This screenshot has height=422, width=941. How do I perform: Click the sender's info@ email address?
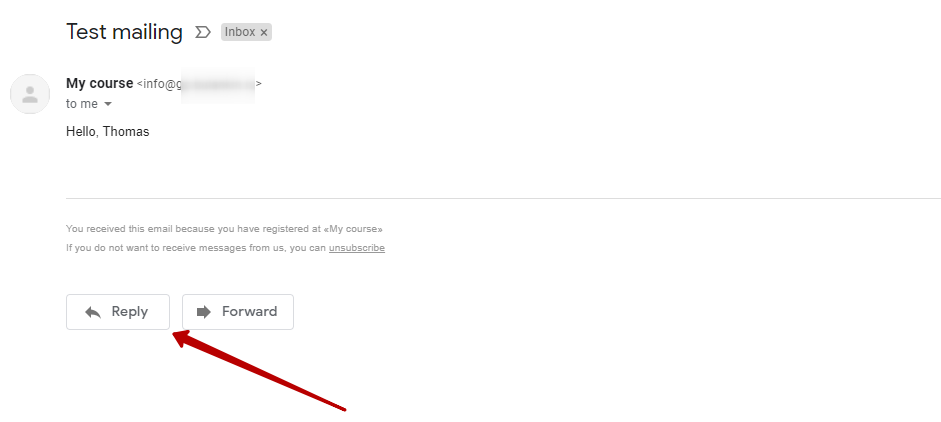click(199, 84)
